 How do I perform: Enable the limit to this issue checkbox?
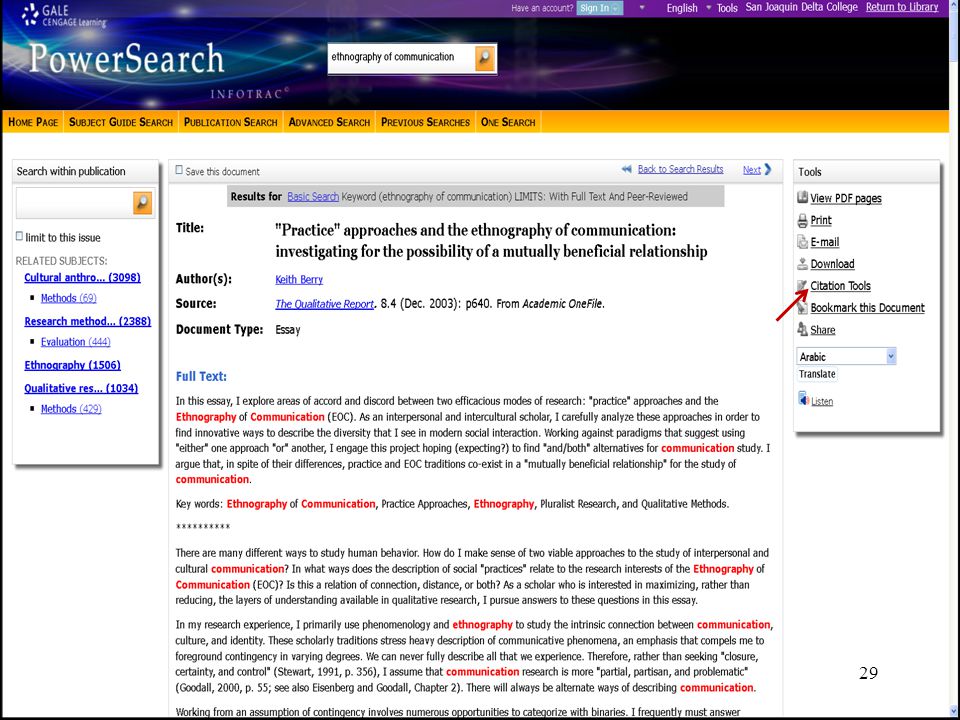[19, 236]
